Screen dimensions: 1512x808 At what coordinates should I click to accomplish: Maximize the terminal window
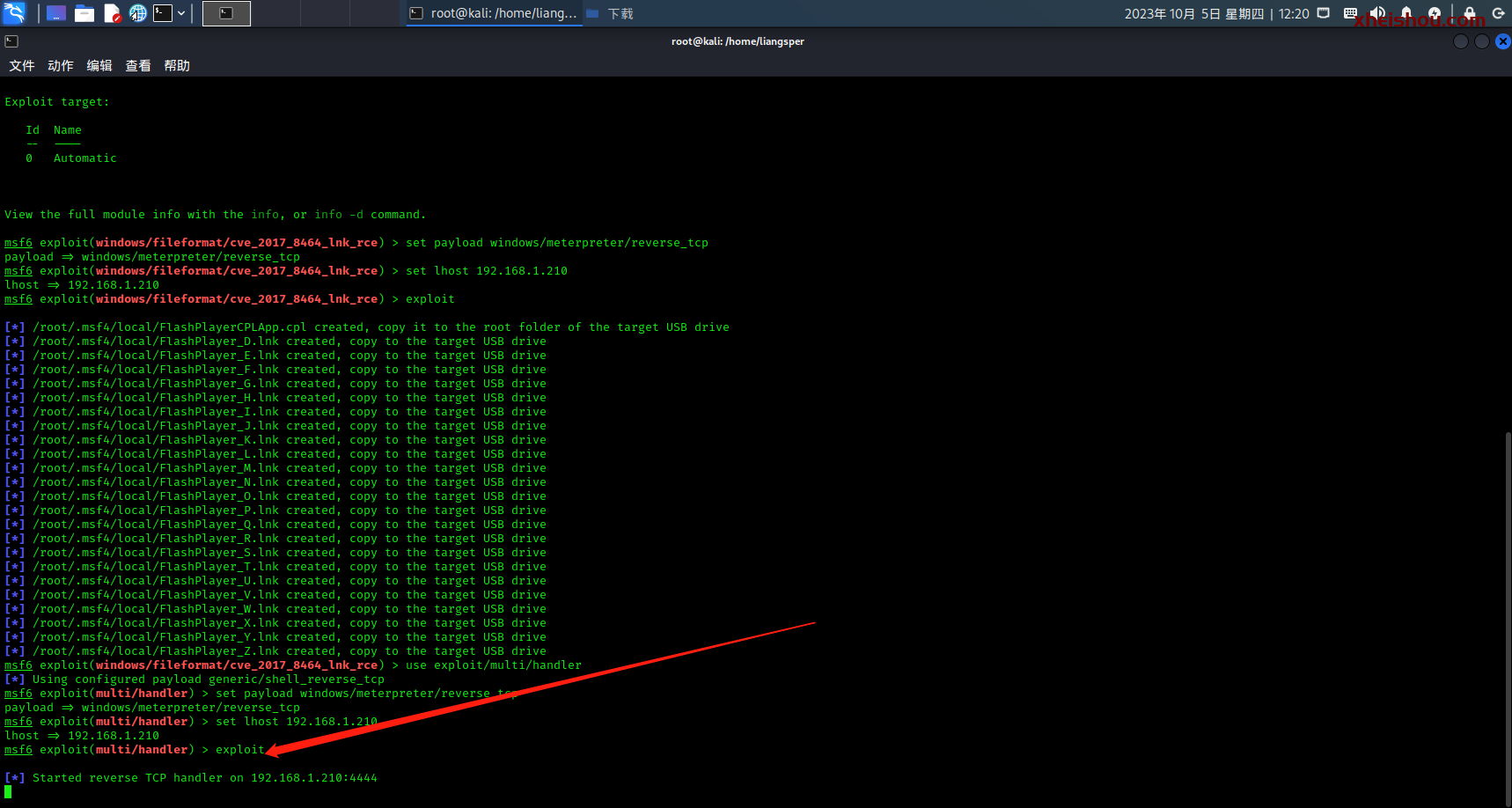tap(1482, 41)
